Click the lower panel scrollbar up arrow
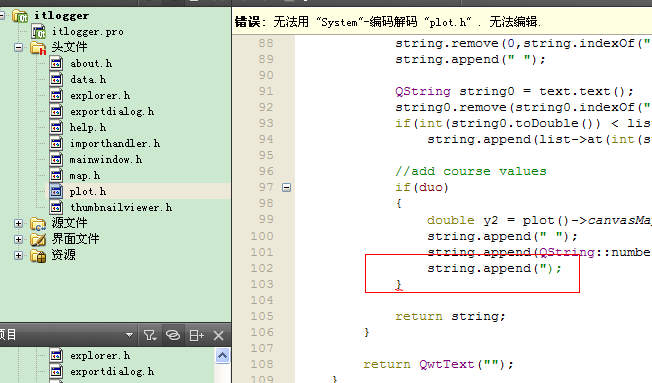Screen dimensions: 652x383 pyautogui.click(x=222, y=356)
